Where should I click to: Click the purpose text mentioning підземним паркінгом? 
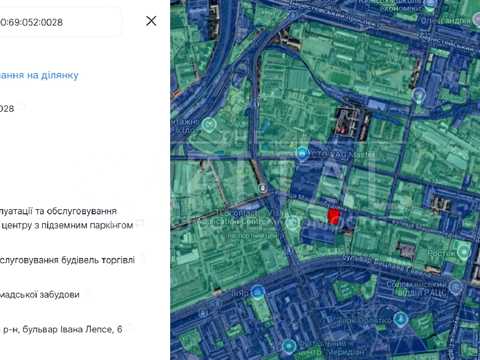tap(66, 225)
